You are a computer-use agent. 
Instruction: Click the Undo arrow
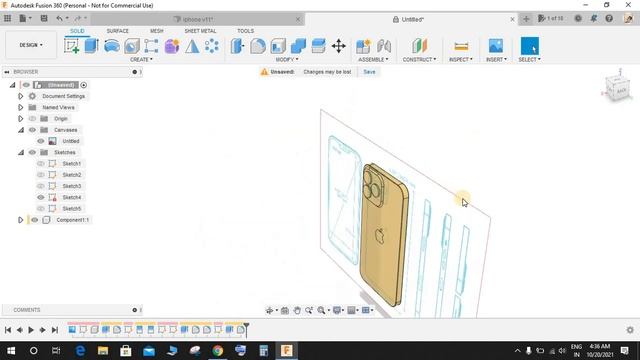(x=59, y=18)
